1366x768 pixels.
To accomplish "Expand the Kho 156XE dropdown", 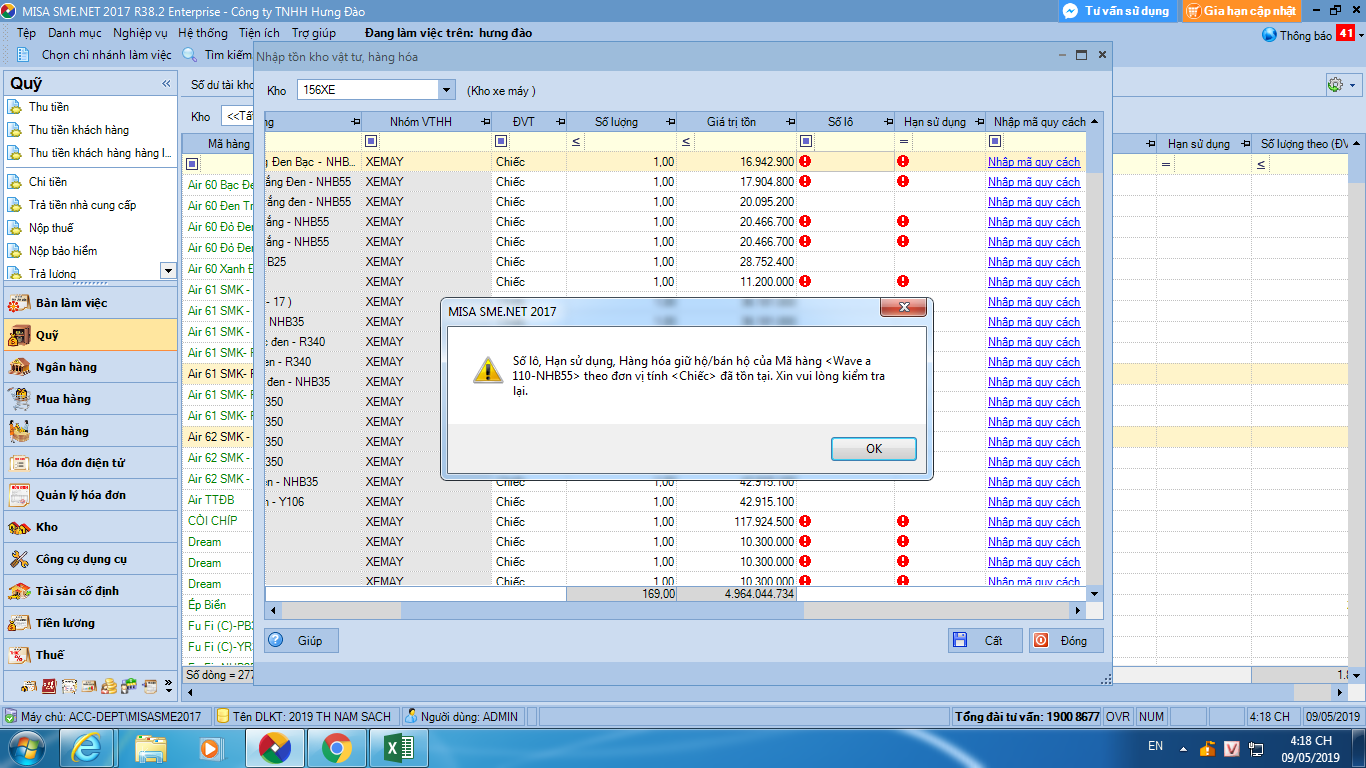I will pyautogui.click(x=446, y=90).
